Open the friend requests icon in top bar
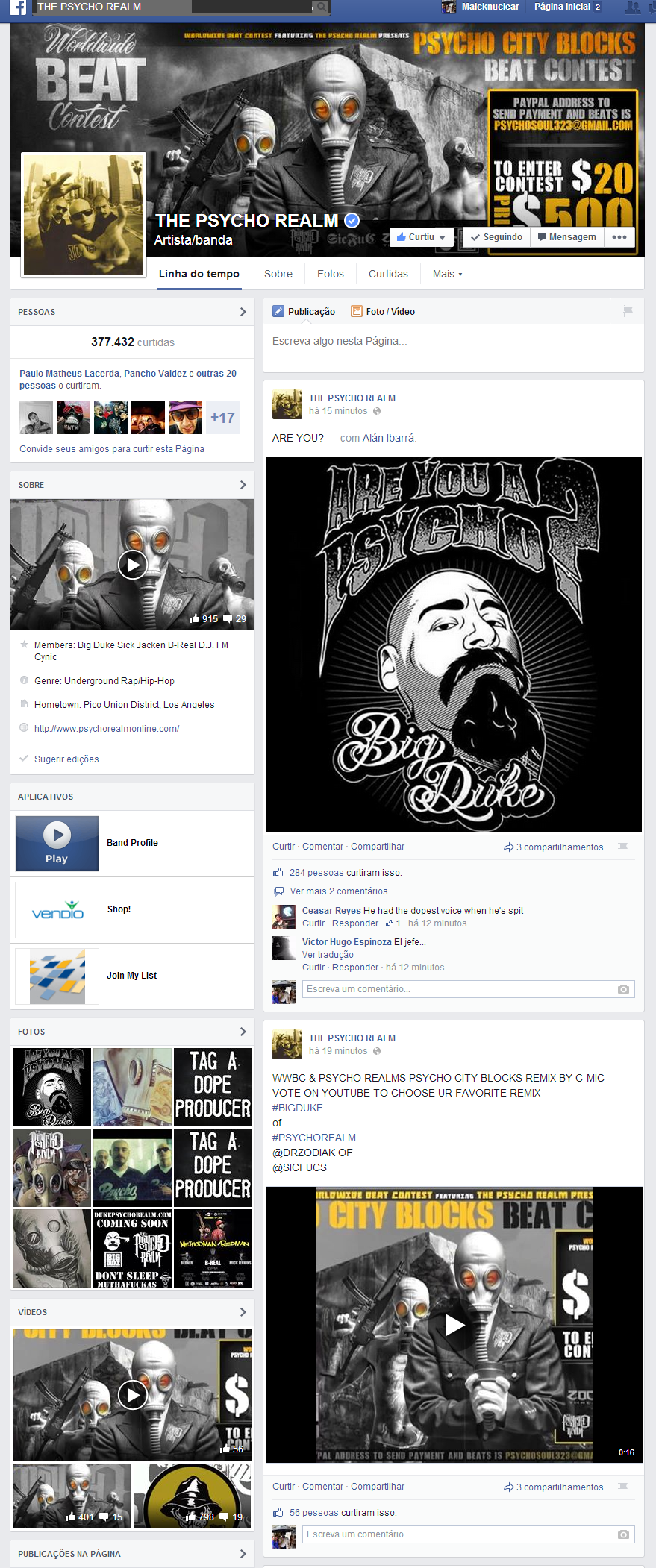This screenshot has width=656, height=1568. point(633,7)
